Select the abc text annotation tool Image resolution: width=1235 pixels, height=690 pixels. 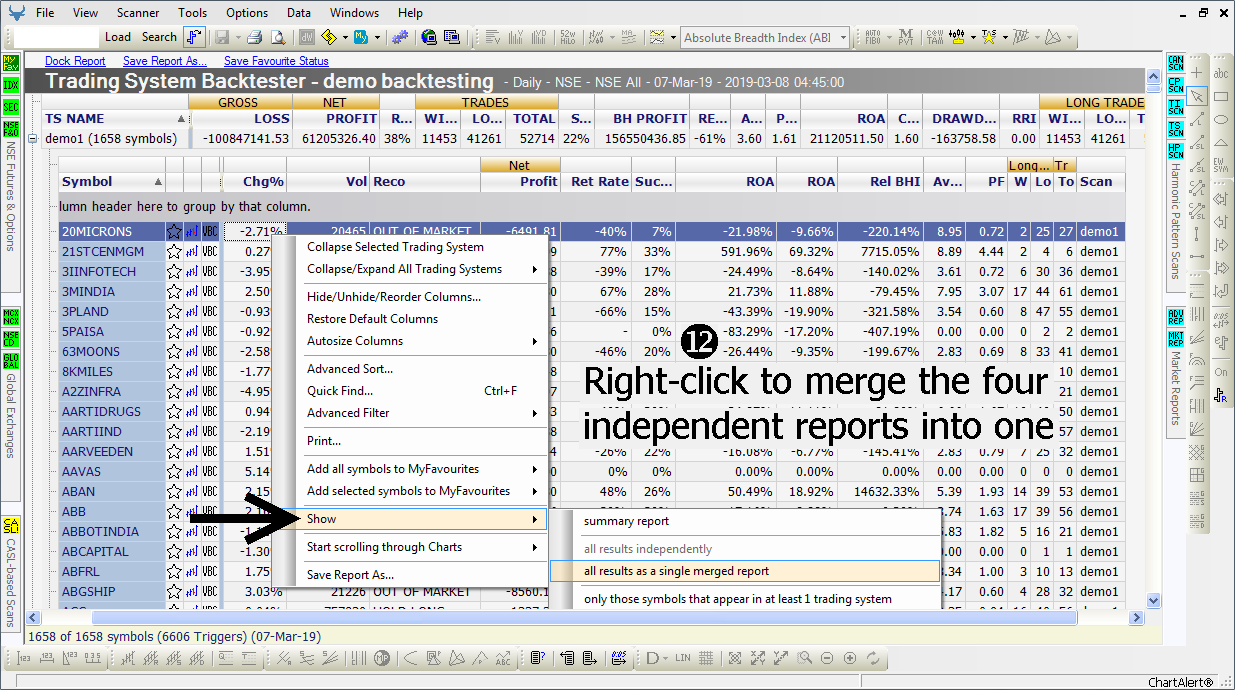pyautogui.click(x=1221, y=73)
